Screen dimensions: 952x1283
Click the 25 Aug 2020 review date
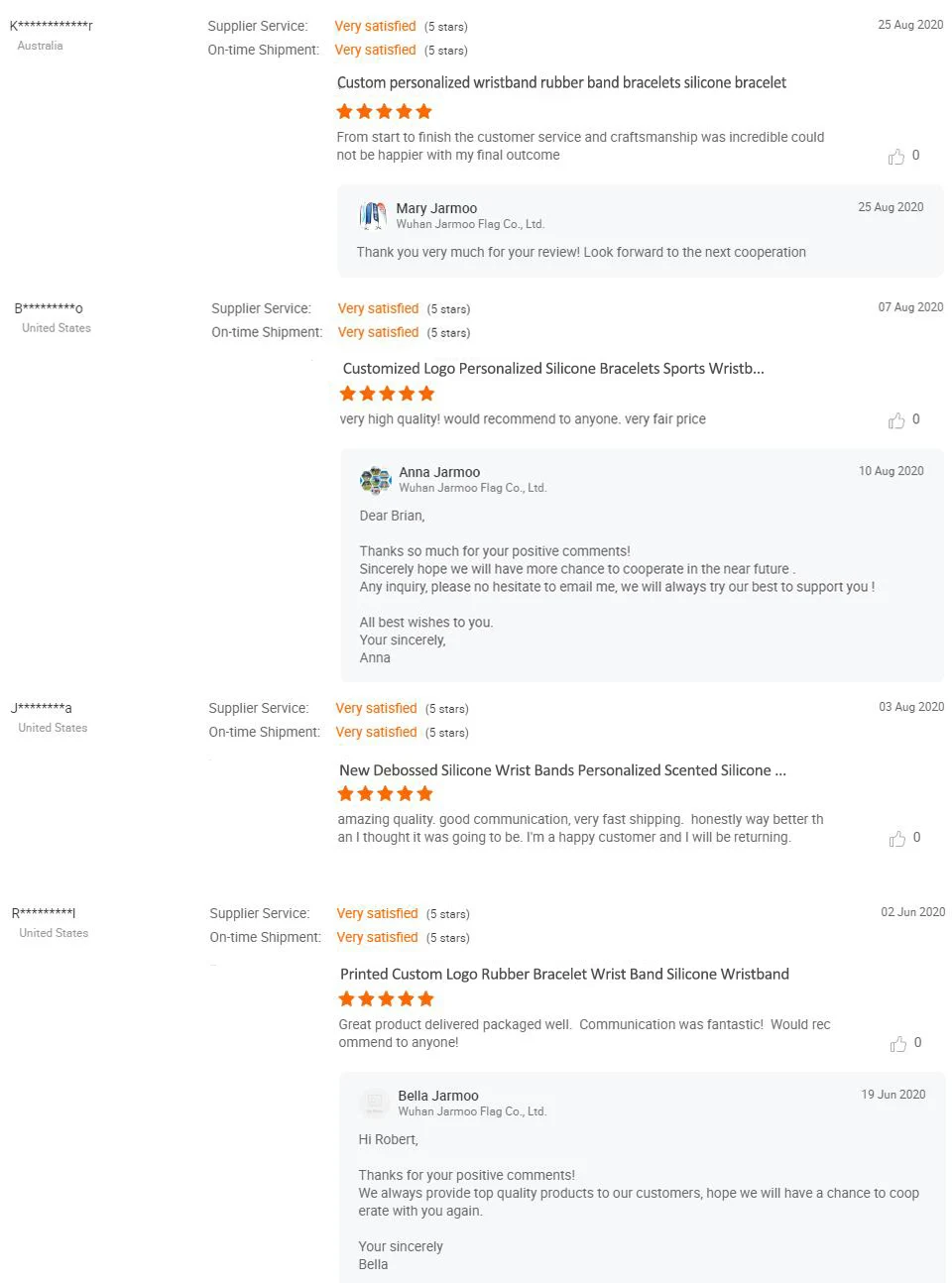coord(910,25)
